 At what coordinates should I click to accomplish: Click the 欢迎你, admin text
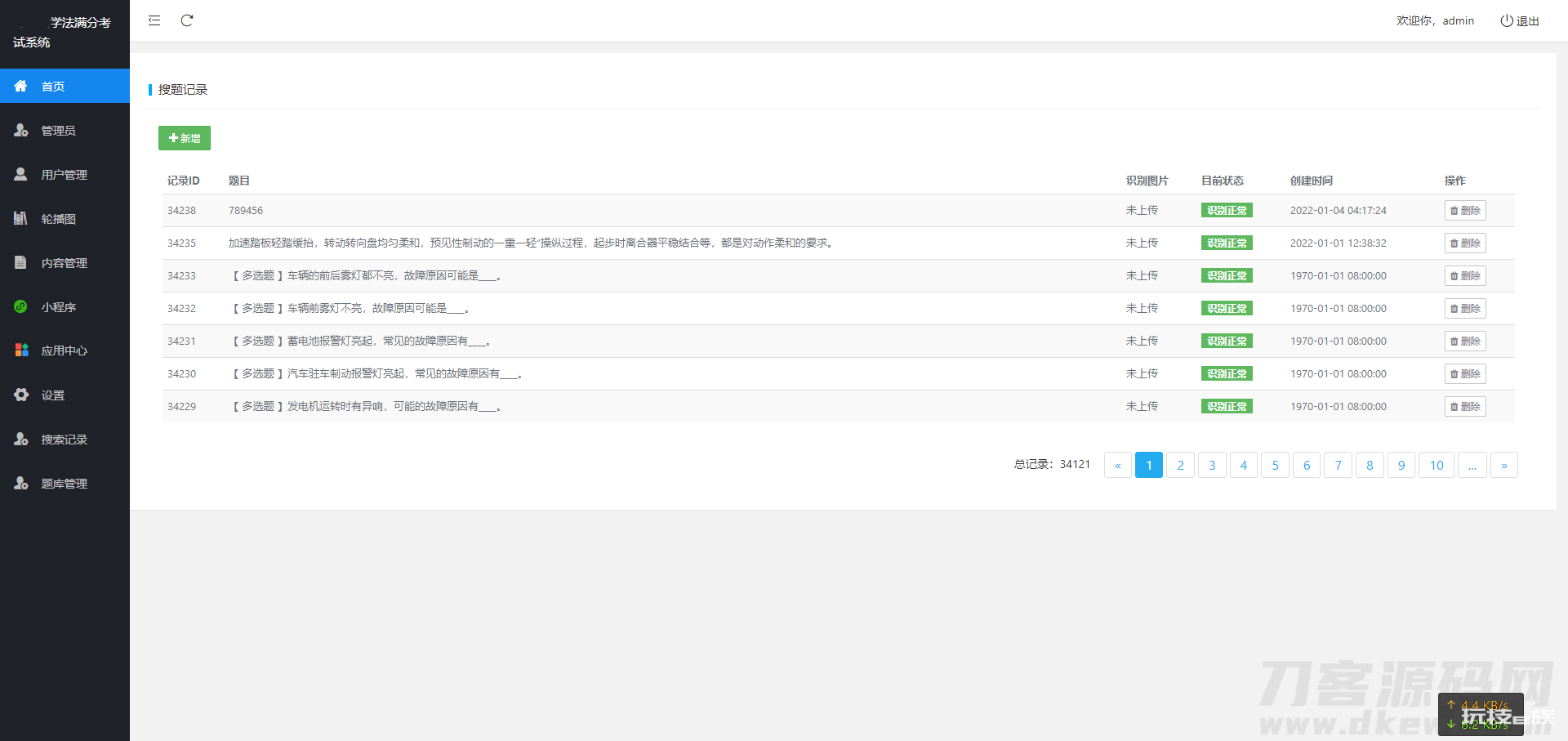click(1435, 20)
